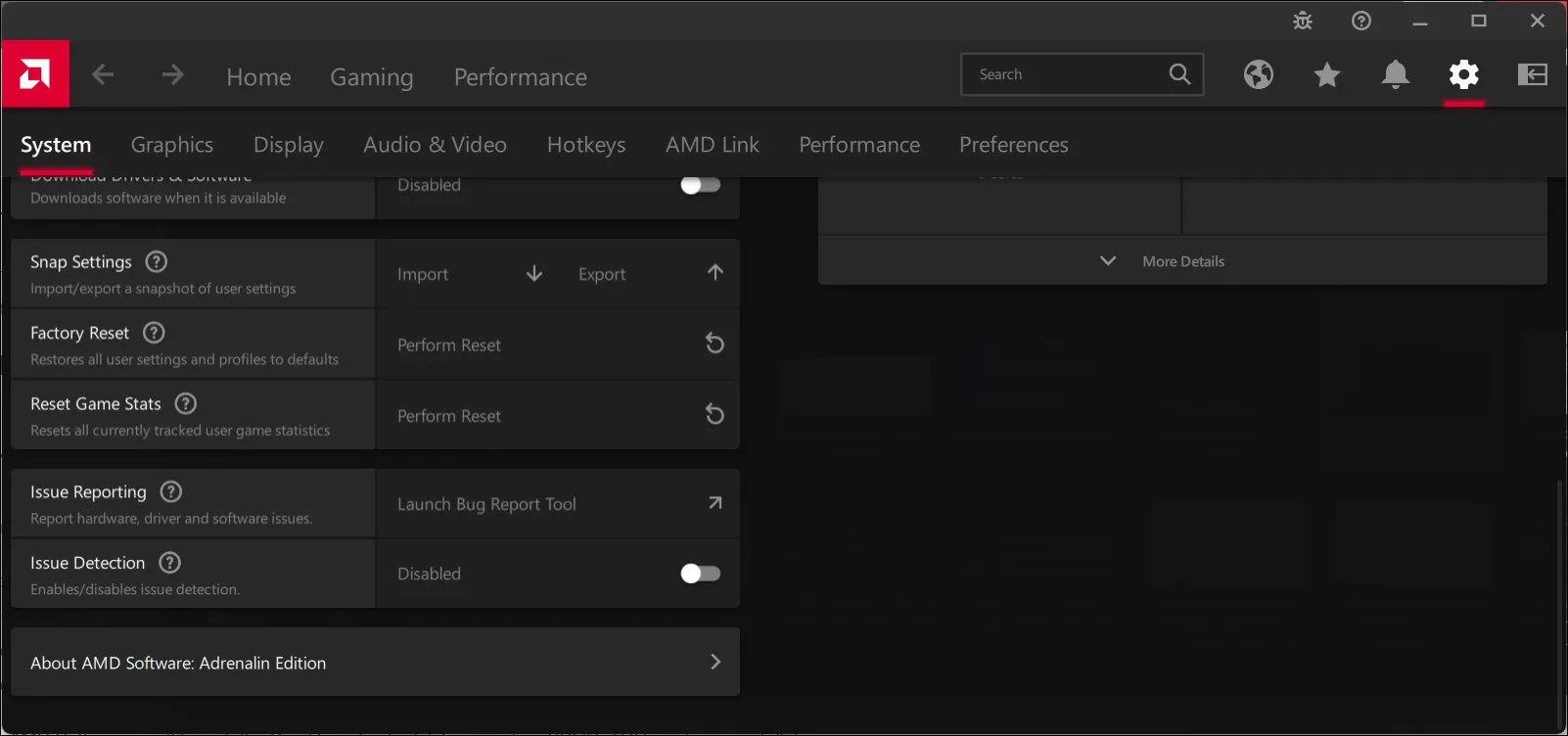Click 'Report hardware, driver and software issues' text
This screenshot has height=736, width=1568.
[x=171, y=519]
